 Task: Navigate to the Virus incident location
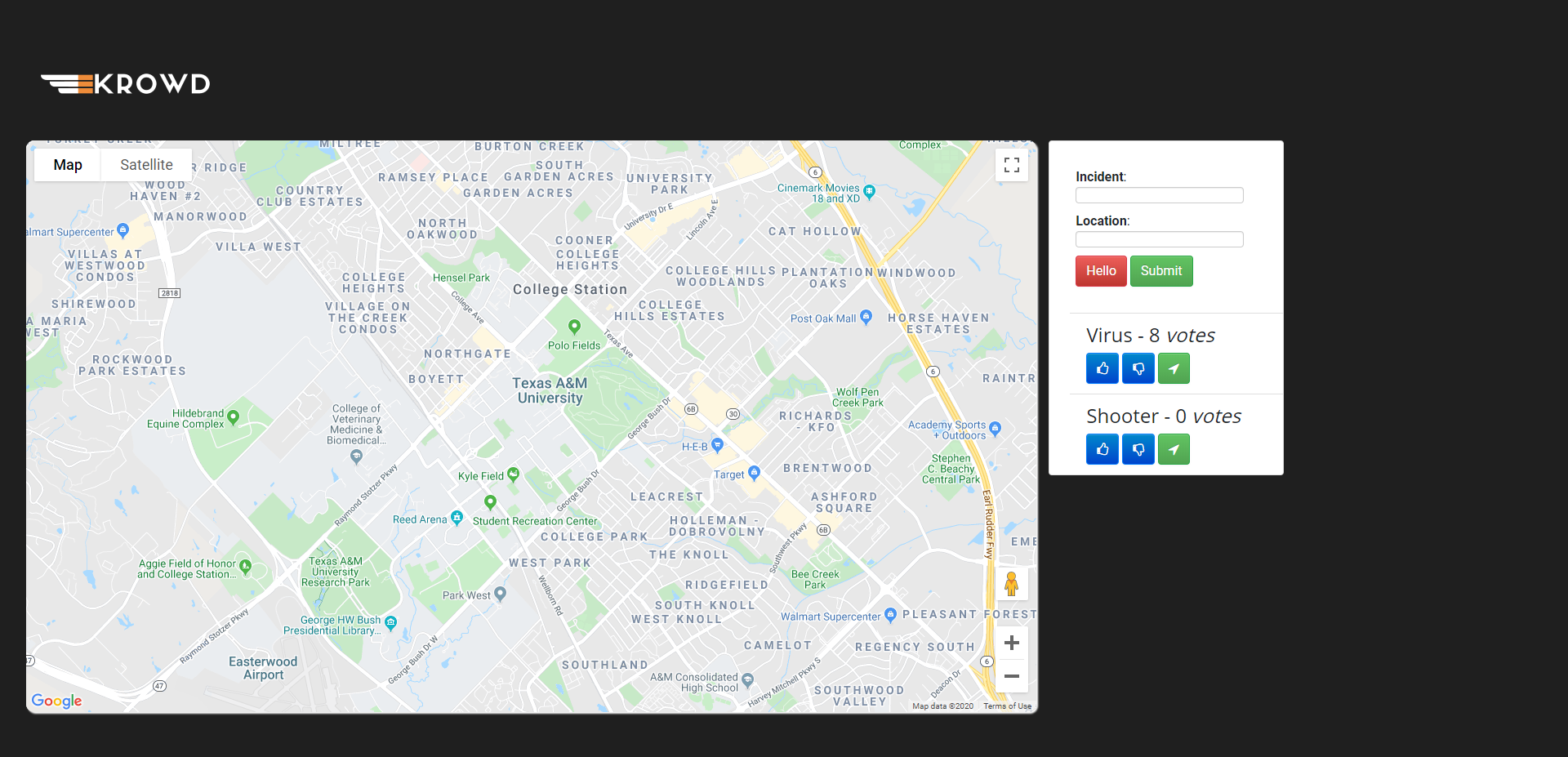click(x=1174, y=368)
